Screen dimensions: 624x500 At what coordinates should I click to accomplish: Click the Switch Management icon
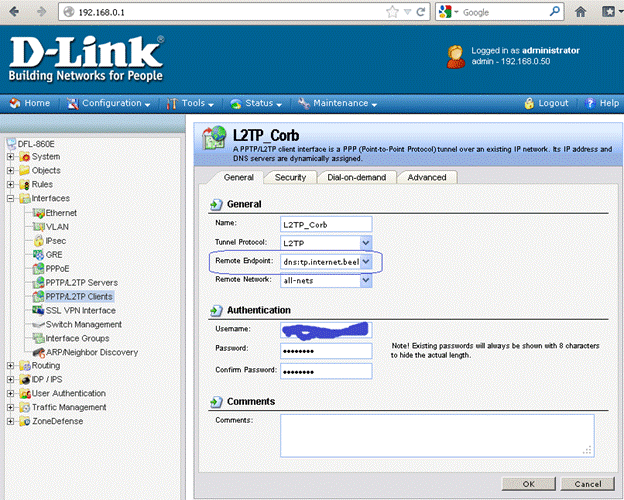coord(39,324)
